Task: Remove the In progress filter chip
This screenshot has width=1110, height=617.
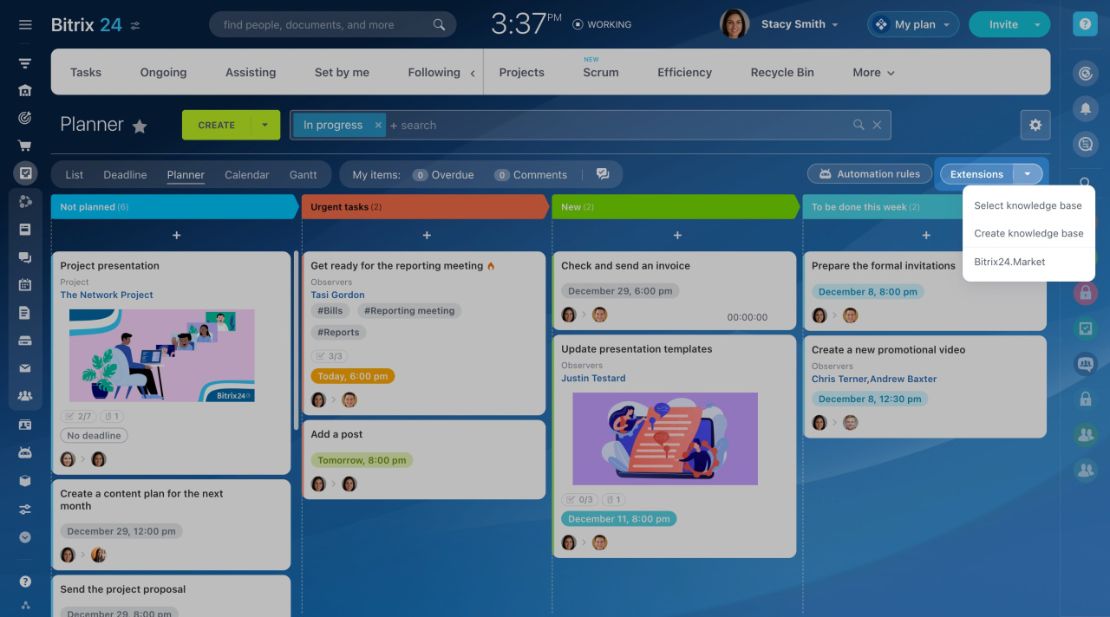Action: pyautogui.click(x=378, y=125)
